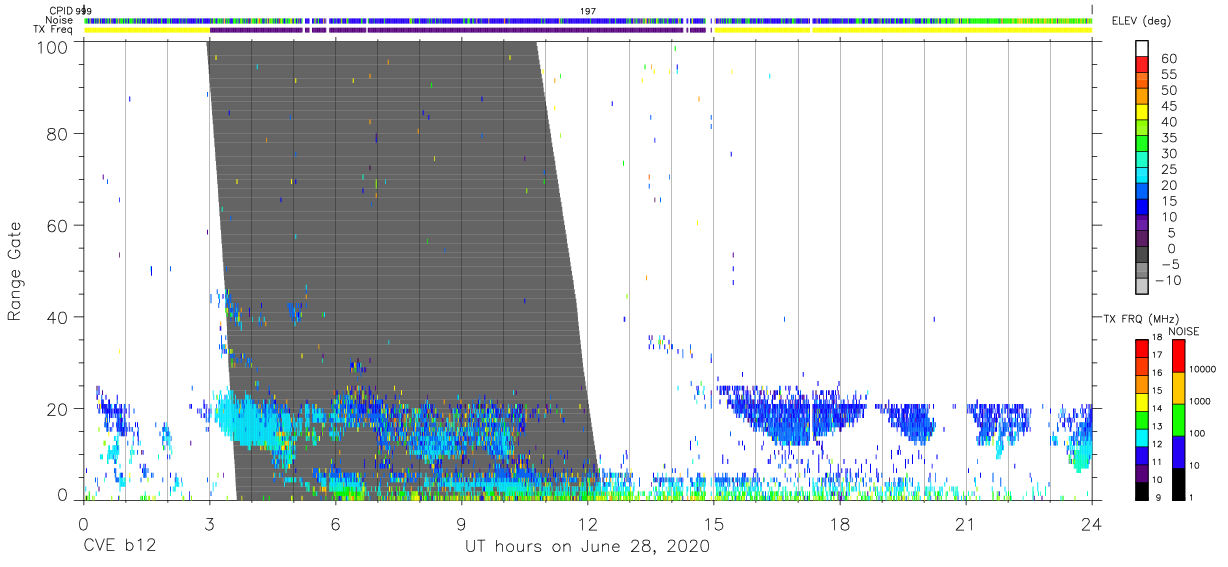The width and height of the screenshot is (1228, 567).
Task: Pick the green segment of the NOISE bar
Action: (x=1179, y=420)
